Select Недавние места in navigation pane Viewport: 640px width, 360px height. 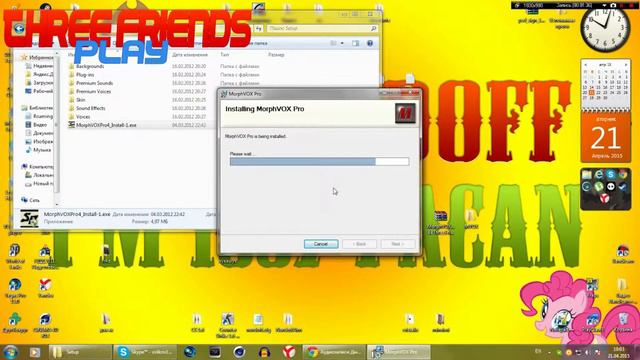tap(40, 66)
